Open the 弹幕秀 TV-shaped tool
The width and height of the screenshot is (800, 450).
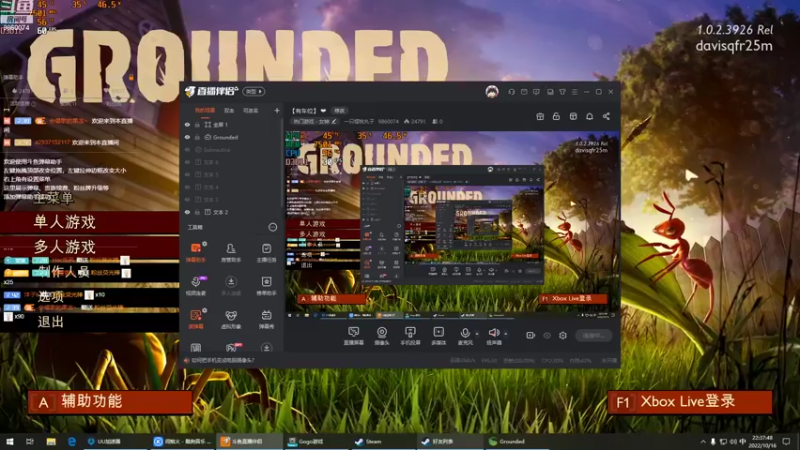tap(266, 319)
